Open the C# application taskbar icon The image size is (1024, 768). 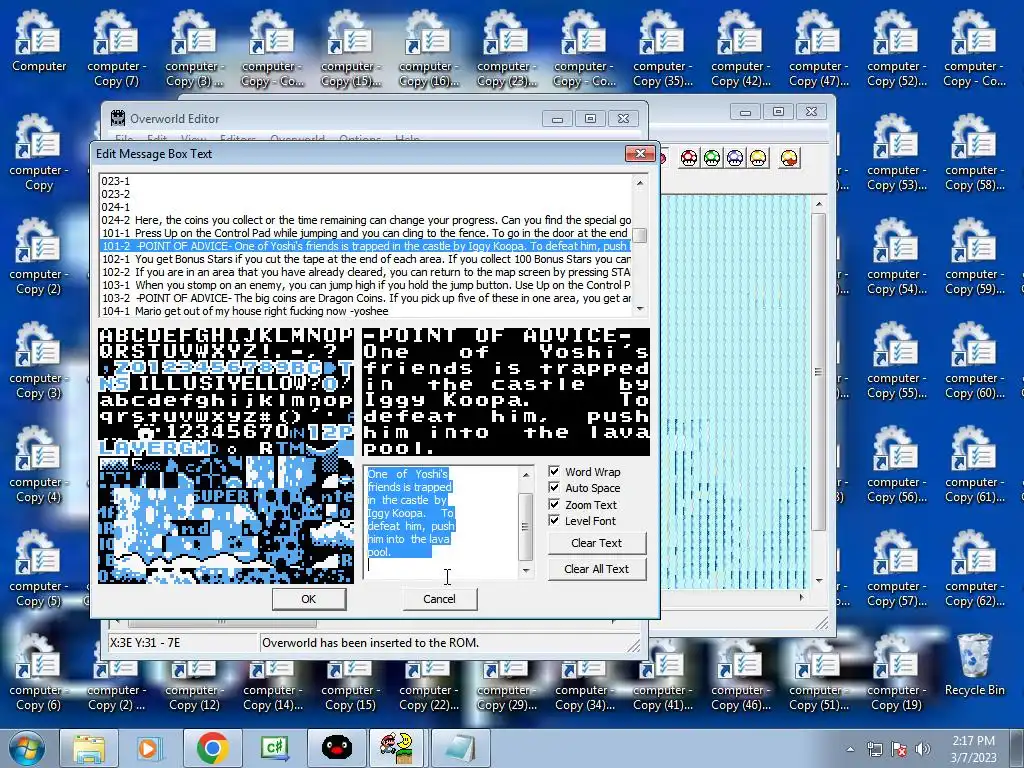click(274, 748)
